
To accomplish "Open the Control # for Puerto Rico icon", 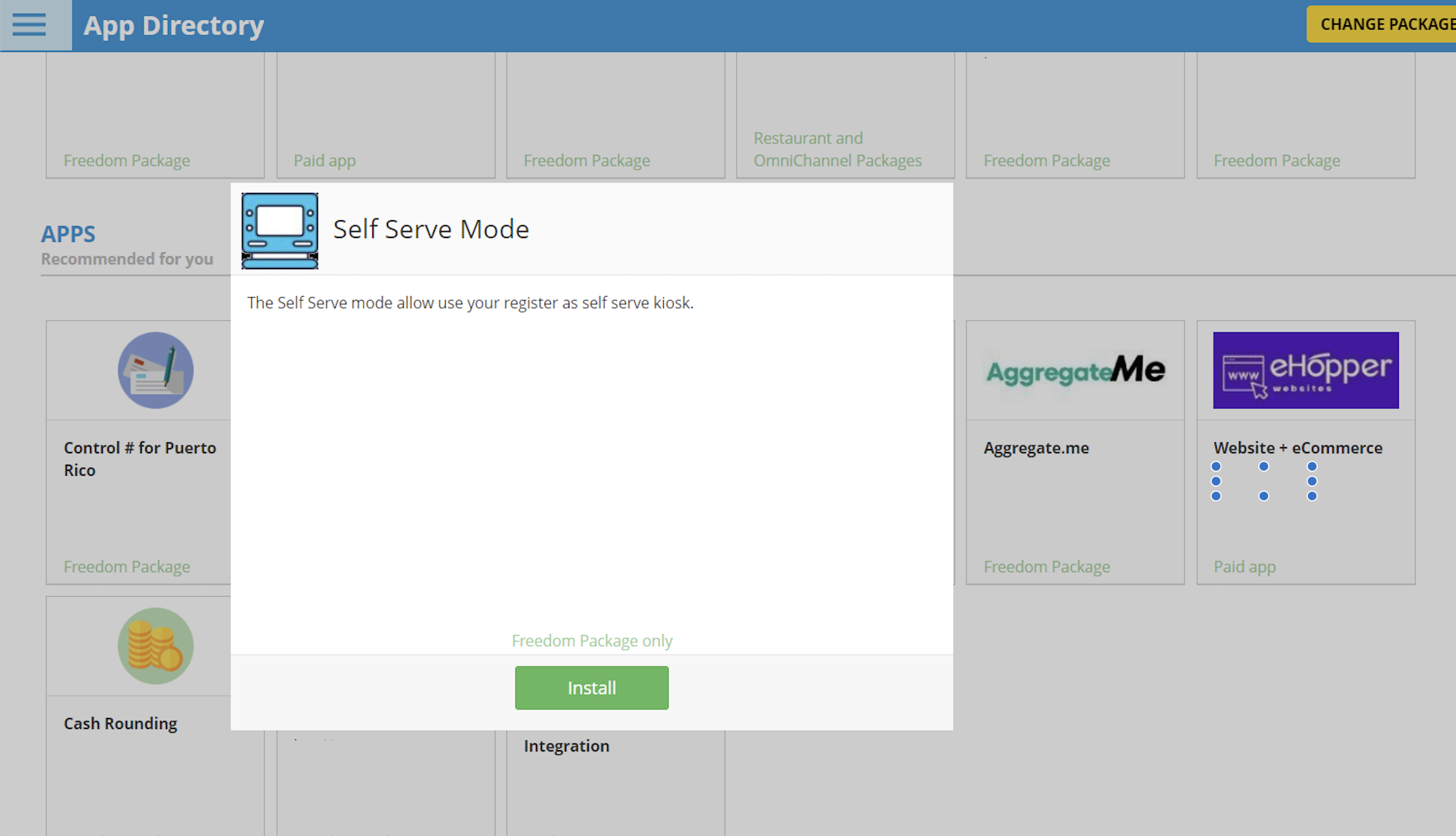I will click(155, 370).
